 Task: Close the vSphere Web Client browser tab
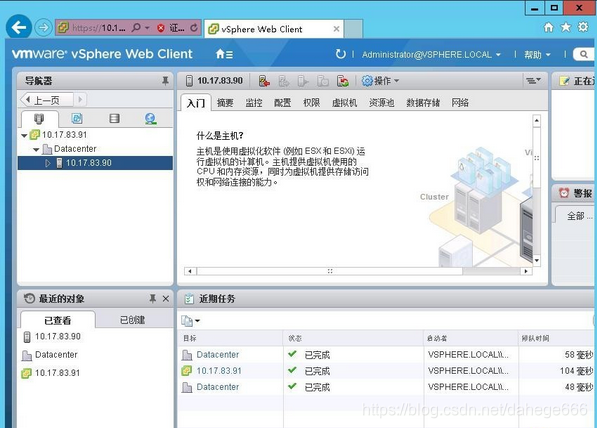pos(336,29)
